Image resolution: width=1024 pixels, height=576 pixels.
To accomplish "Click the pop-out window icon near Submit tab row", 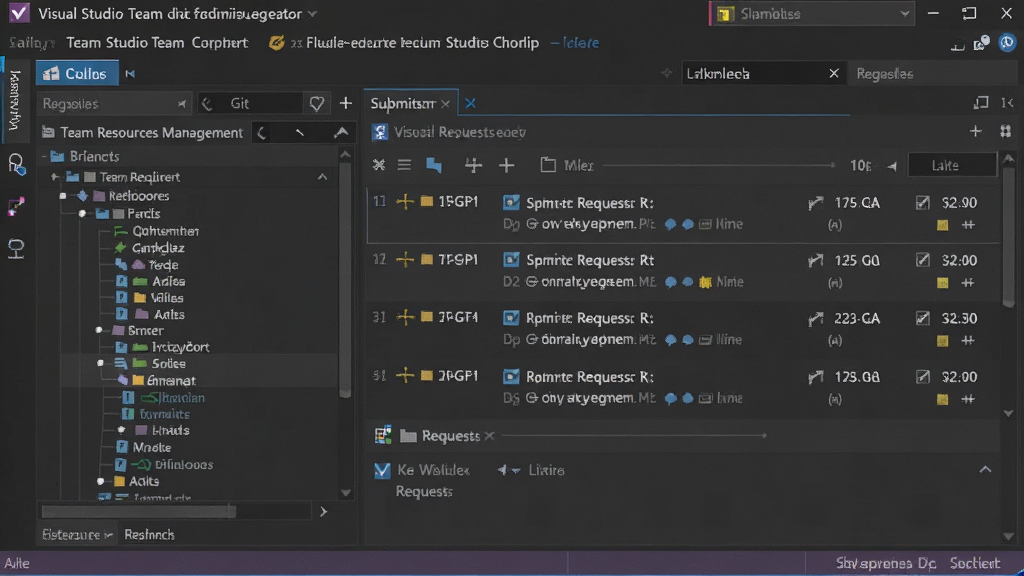I will (x=981, y=103).
